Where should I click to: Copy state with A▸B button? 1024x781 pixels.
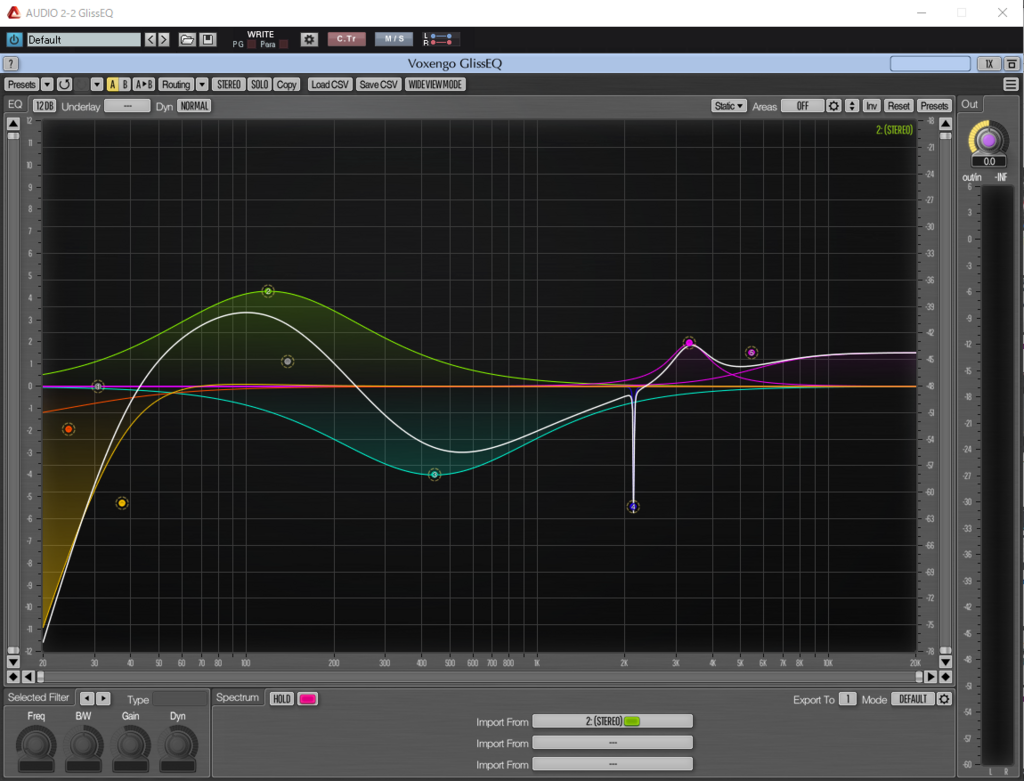144,84
